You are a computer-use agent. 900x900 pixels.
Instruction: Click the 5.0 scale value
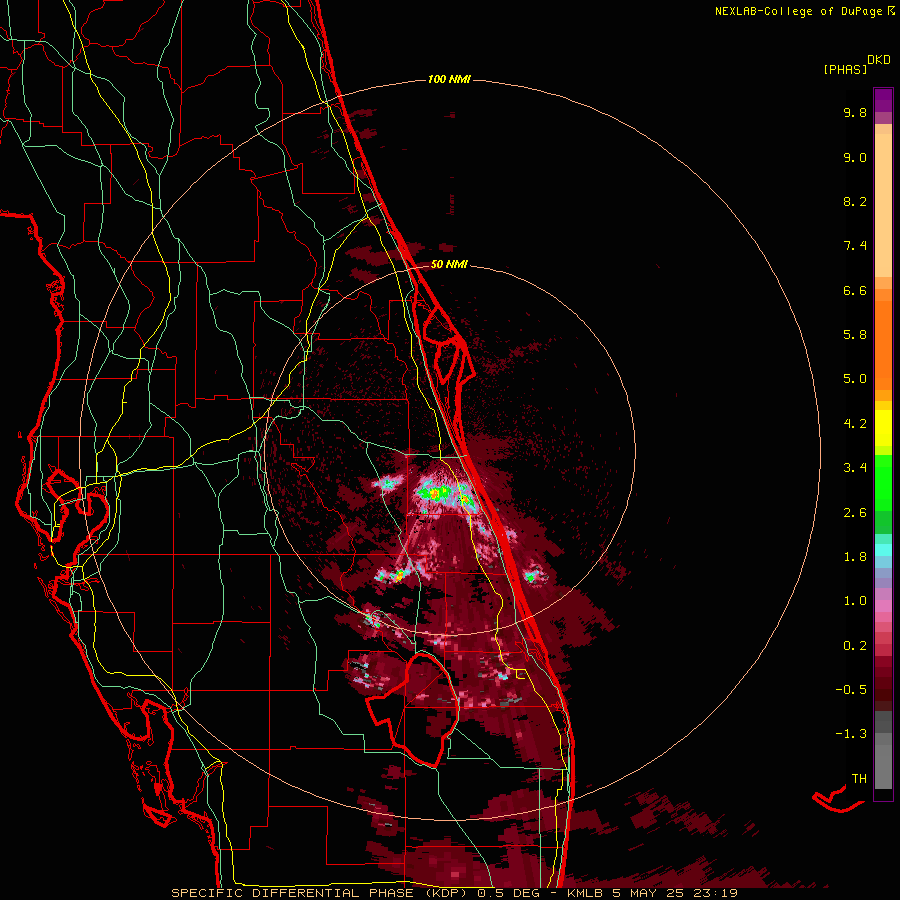[x=855, y=379]
